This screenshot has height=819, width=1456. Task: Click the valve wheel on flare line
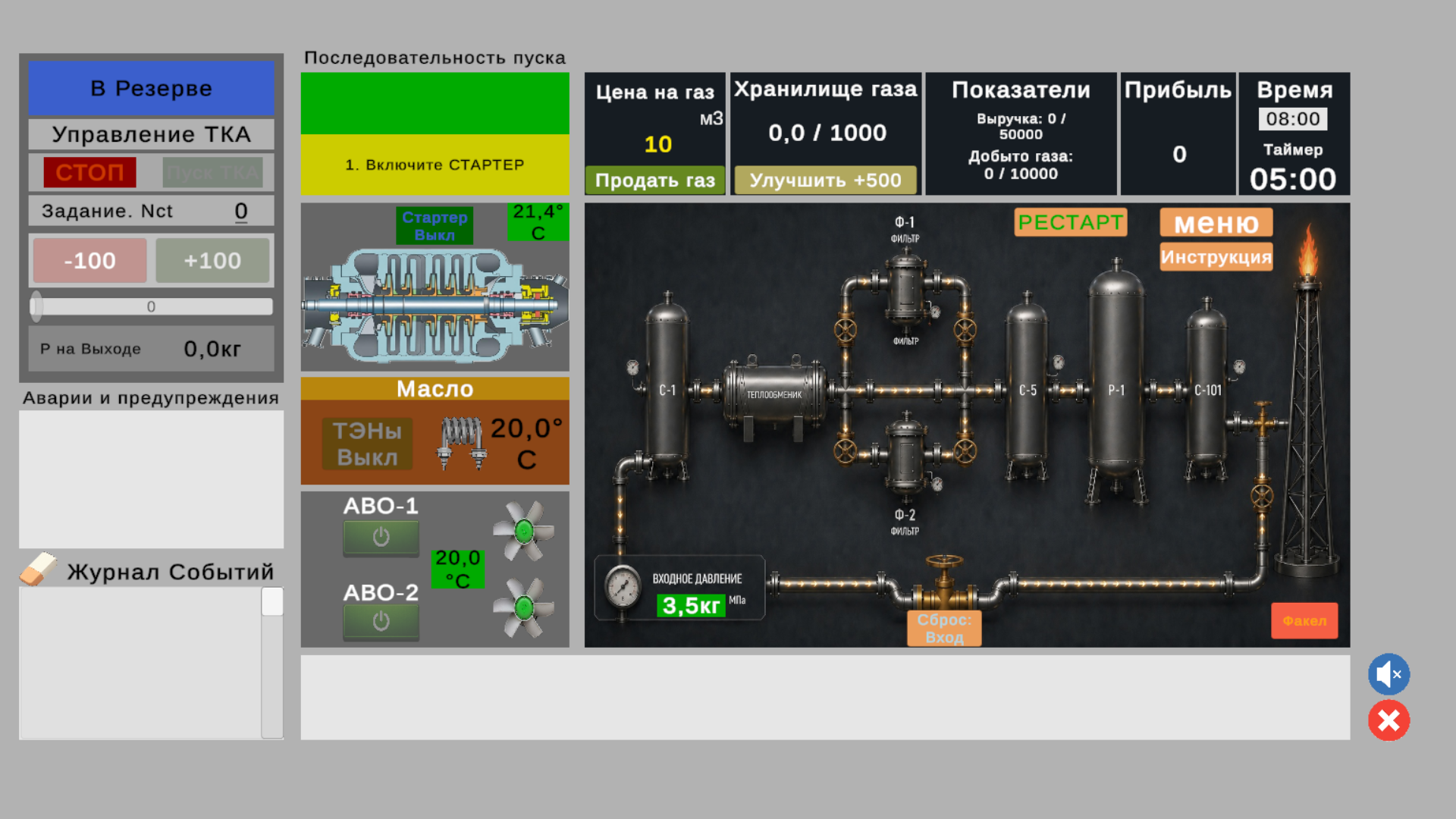tap(1262, 497)
